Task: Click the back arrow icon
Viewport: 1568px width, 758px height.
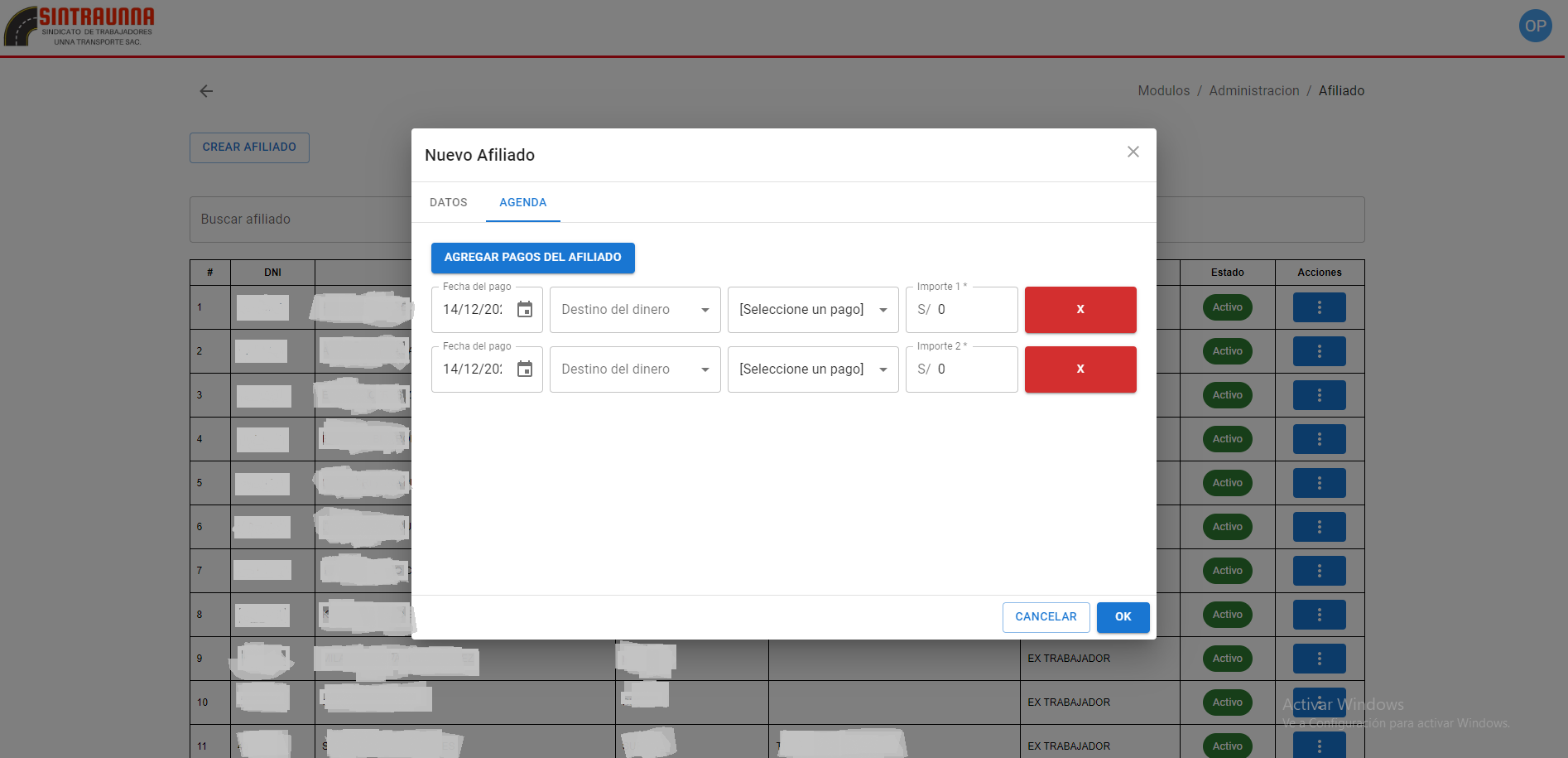Action: pos(206,91)
